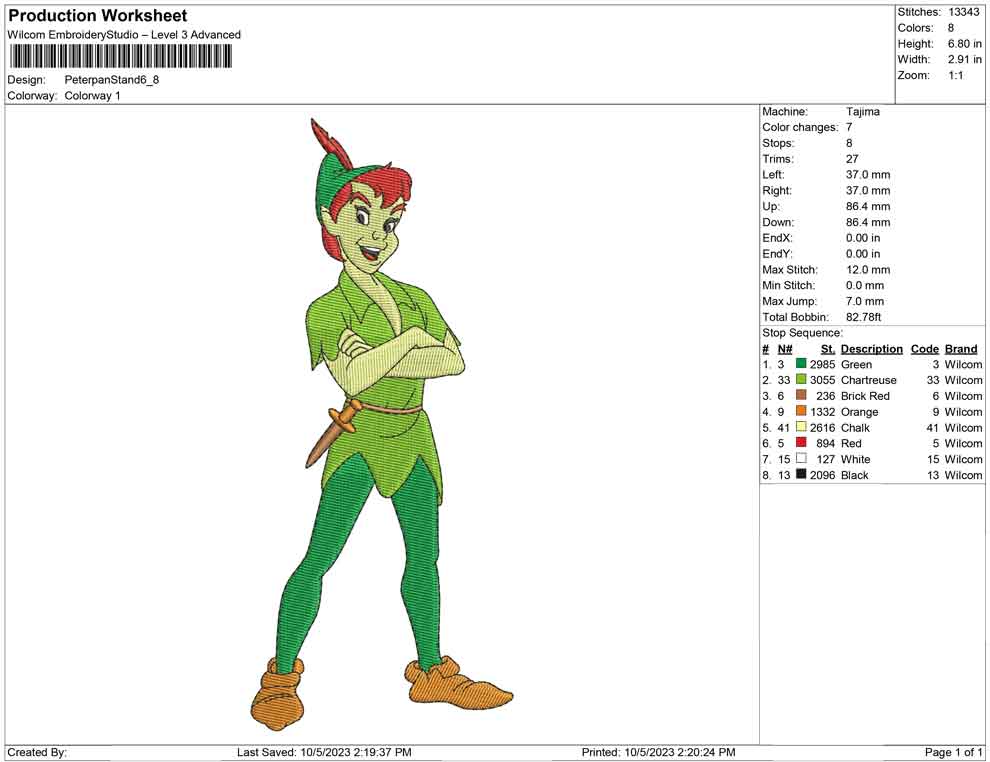
Task: Click the design name 'PeterpanStand6_8'
Action: 112,80
